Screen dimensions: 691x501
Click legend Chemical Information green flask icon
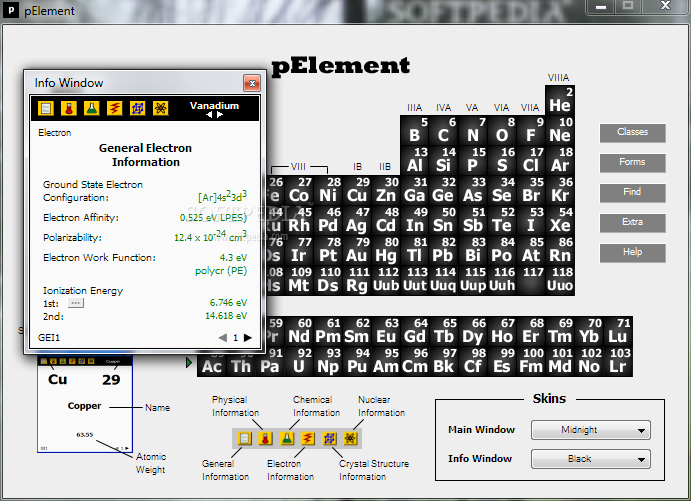tap(286, 438)
